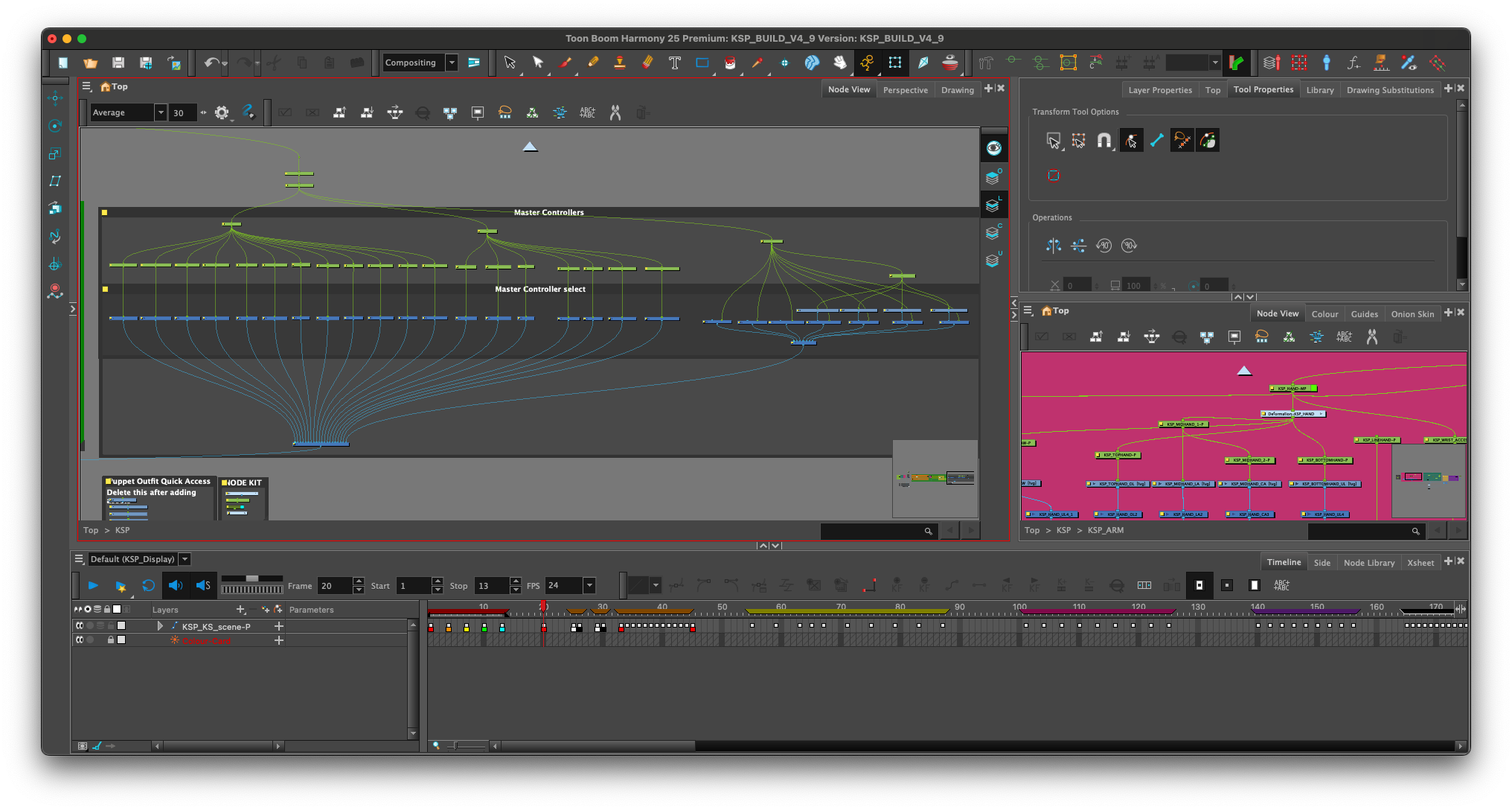Click the bone icon in Transform Tool Options
This screenshot has height=810, width=1512.
pyautogui.click(x=1156, y=140)
